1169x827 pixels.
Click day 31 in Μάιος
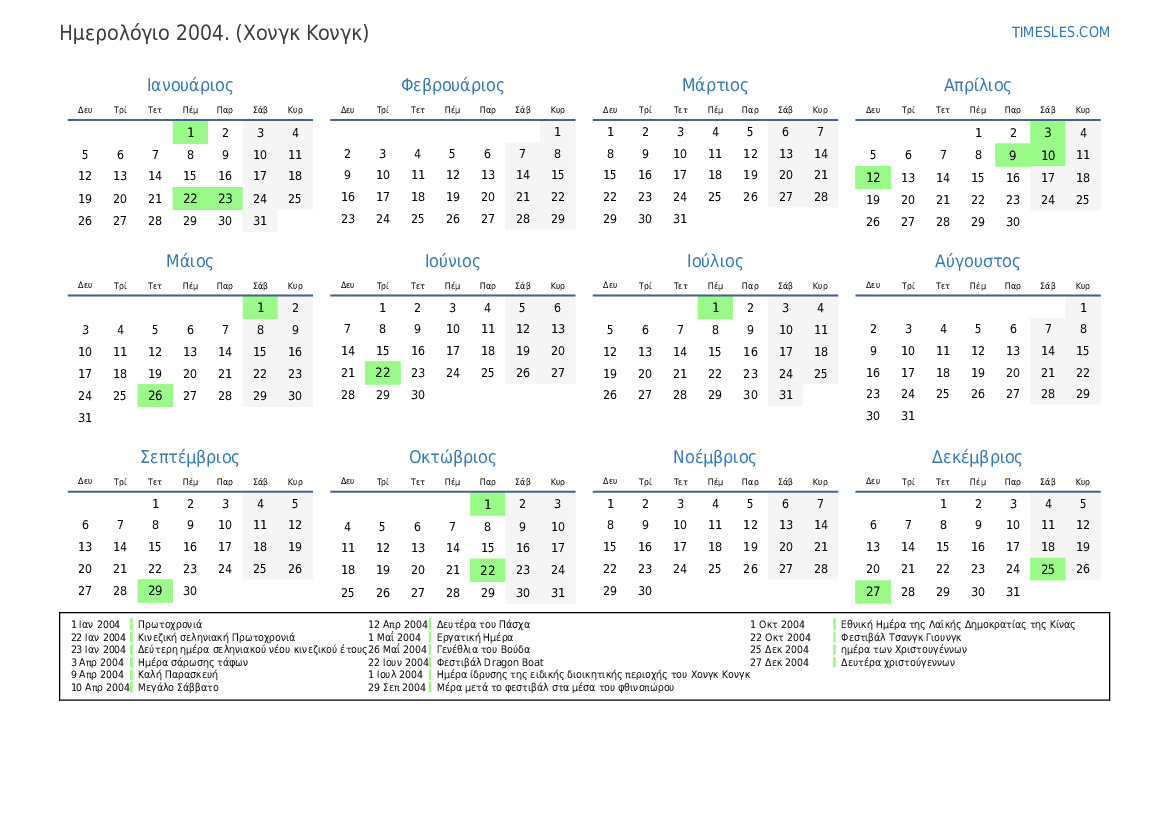pyautogui.click(x=85, y=418)
